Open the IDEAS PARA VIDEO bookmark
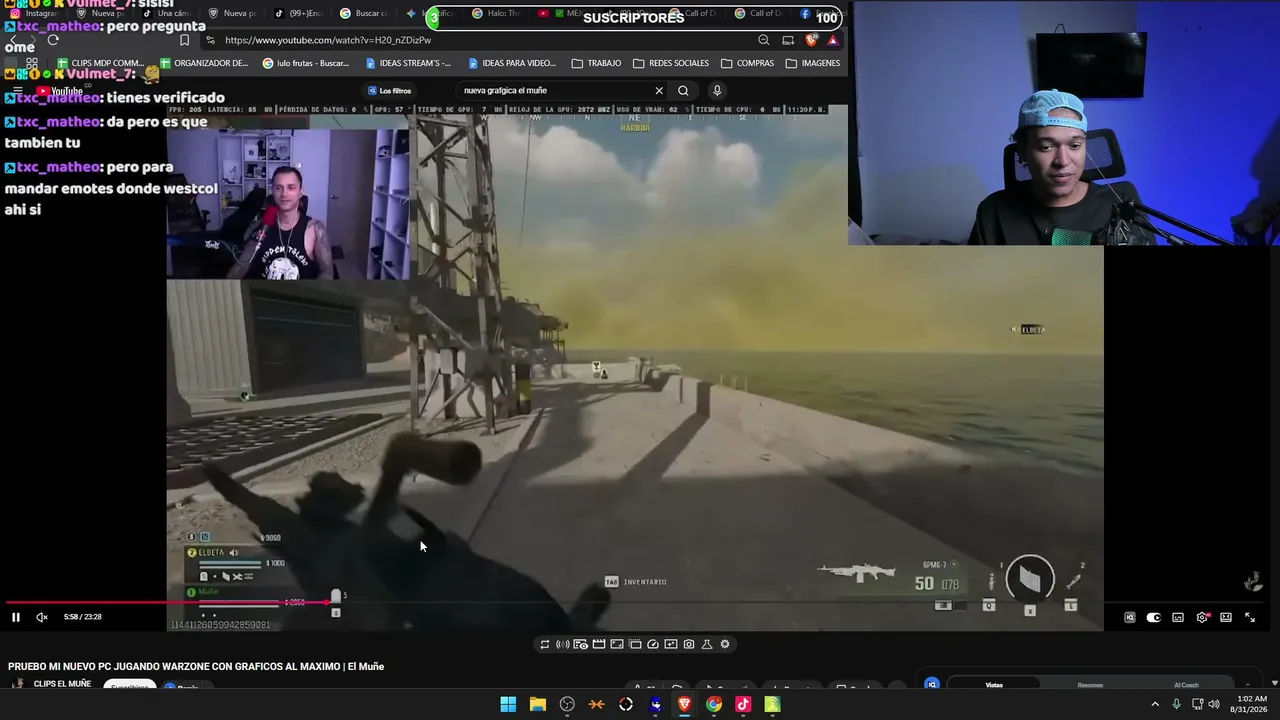 (511, 63)
